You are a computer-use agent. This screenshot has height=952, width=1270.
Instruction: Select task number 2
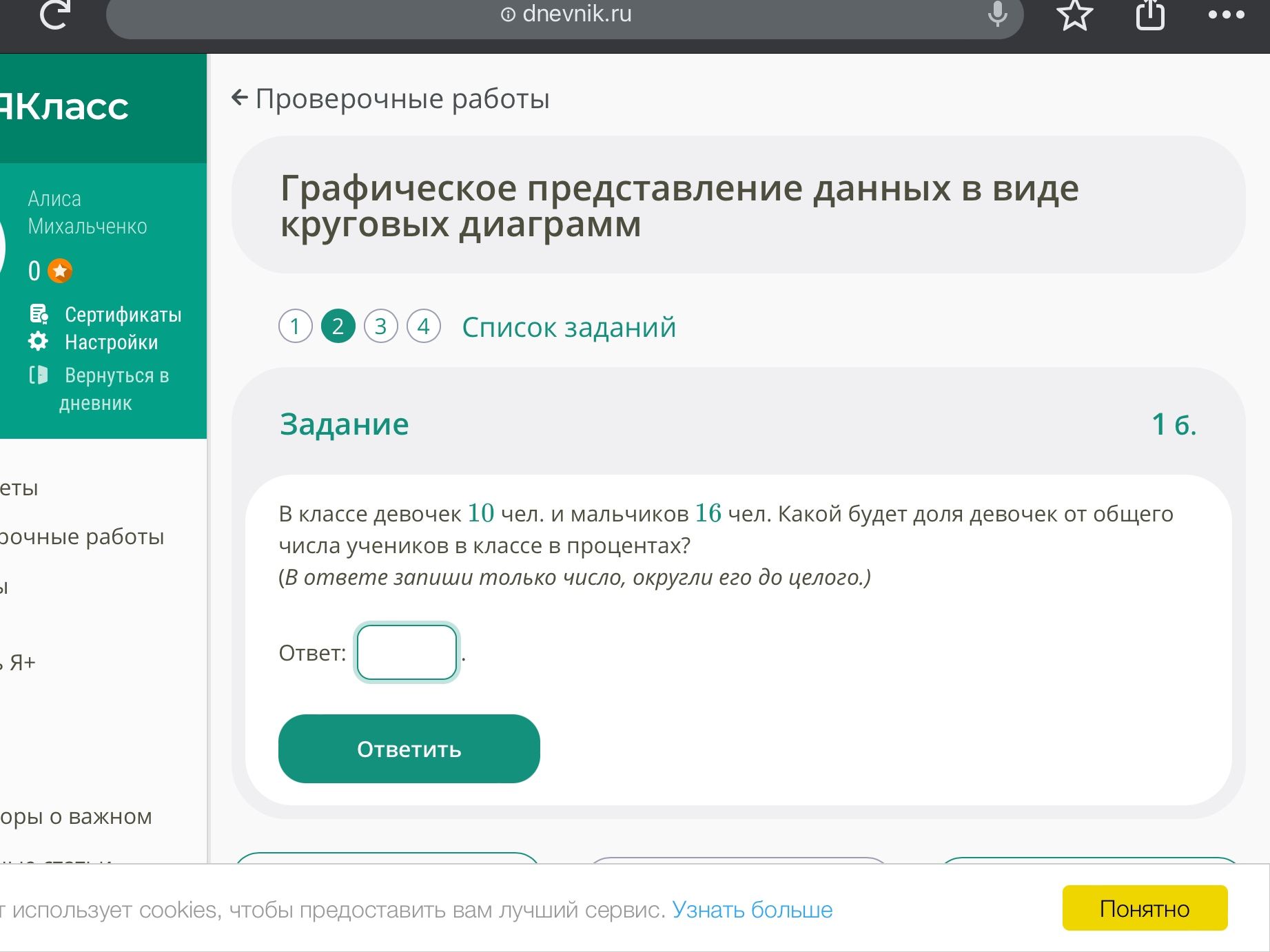(338, 326)
